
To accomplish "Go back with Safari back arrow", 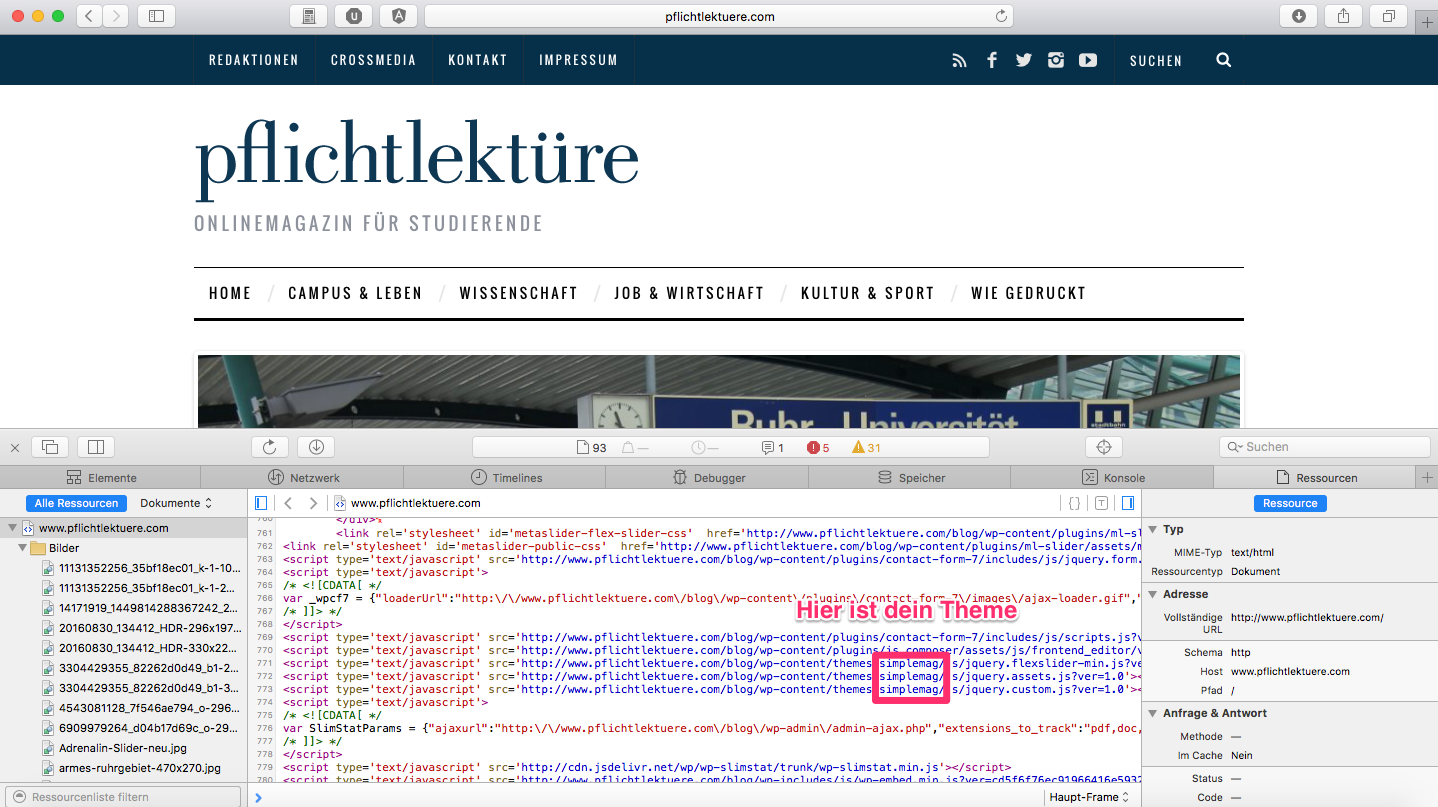I will (x=89, y=16).
